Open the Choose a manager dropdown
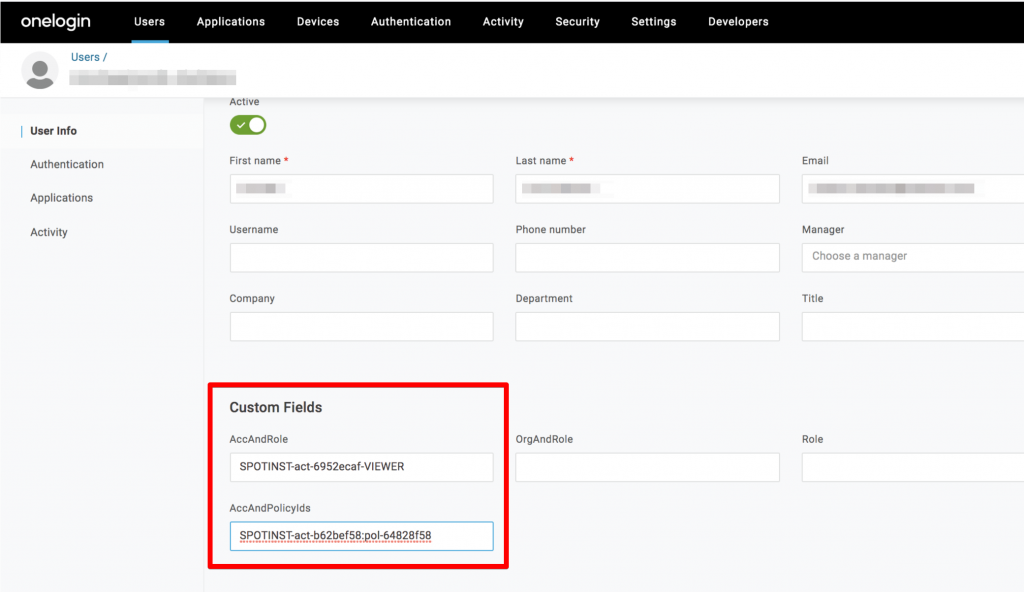This screenshot has width=1024, height=592. pos(911,257)
